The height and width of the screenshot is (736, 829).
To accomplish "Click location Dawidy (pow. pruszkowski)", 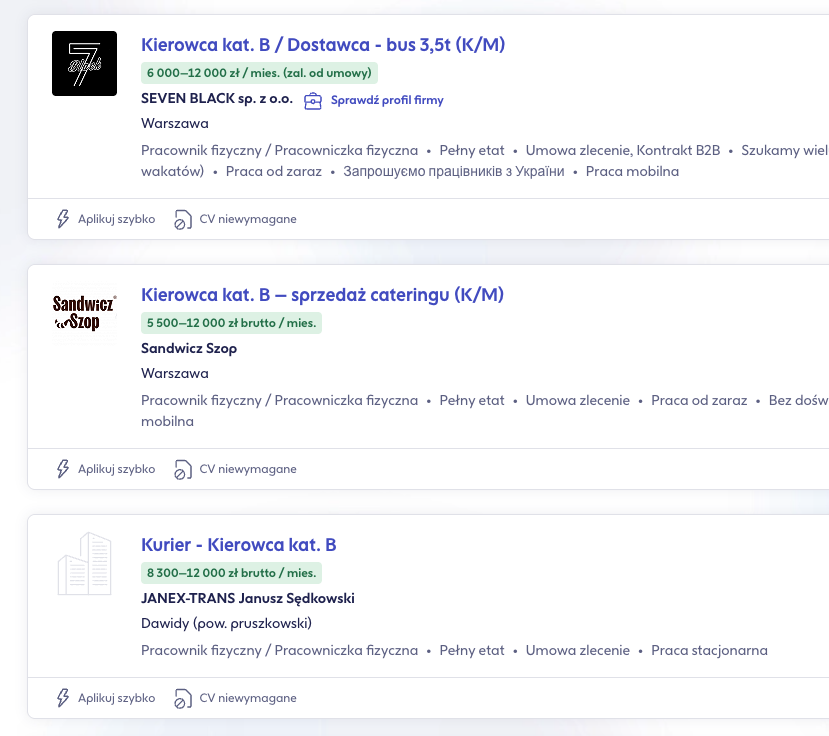I will [226, 624].
